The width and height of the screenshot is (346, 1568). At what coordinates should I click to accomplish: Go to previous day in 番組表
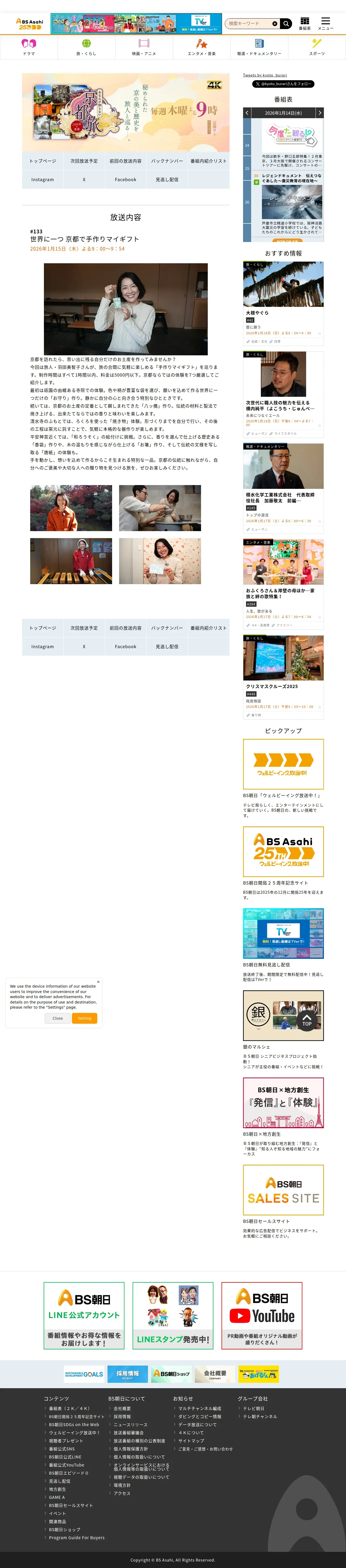pyautogui.click(x=247, y=113)
